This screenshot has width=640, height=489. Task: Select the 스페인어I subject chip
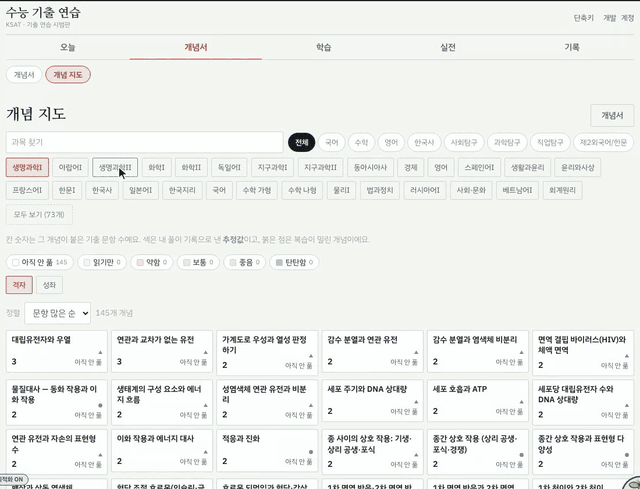(479, 167)
